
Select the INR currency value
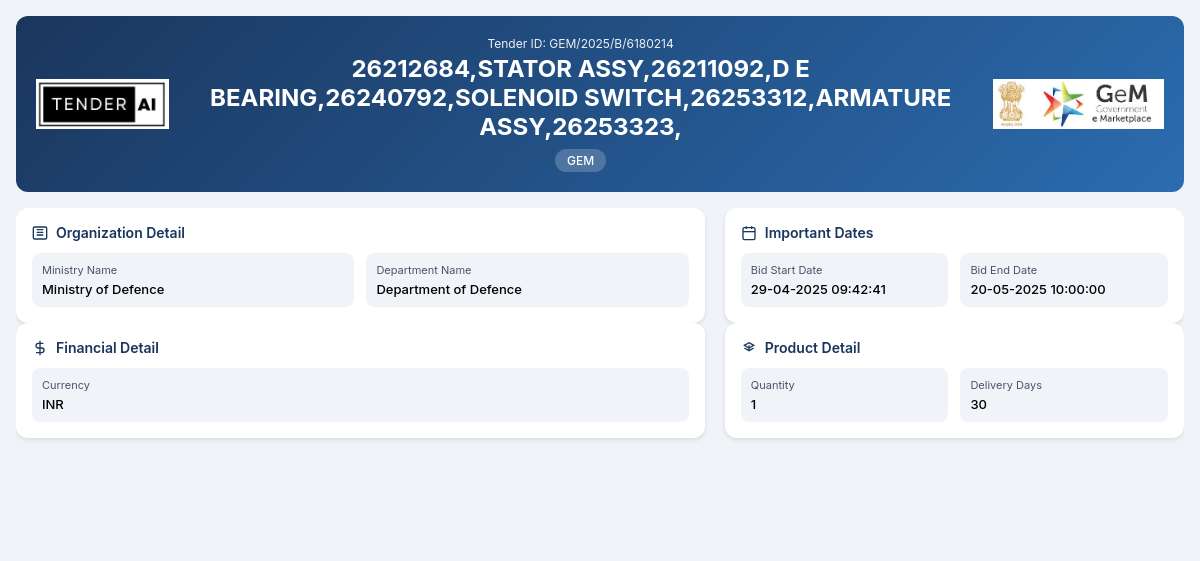tap(53, 405)
